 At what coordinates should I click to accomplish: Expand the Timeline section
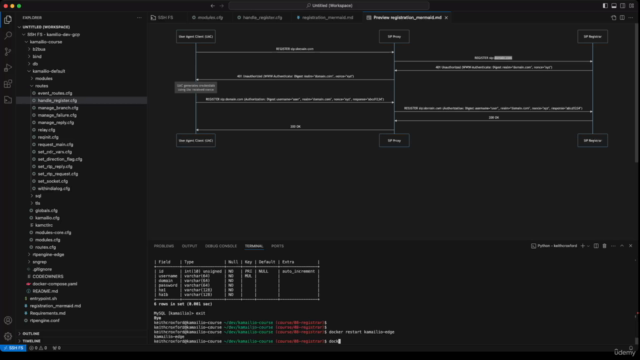31,341
